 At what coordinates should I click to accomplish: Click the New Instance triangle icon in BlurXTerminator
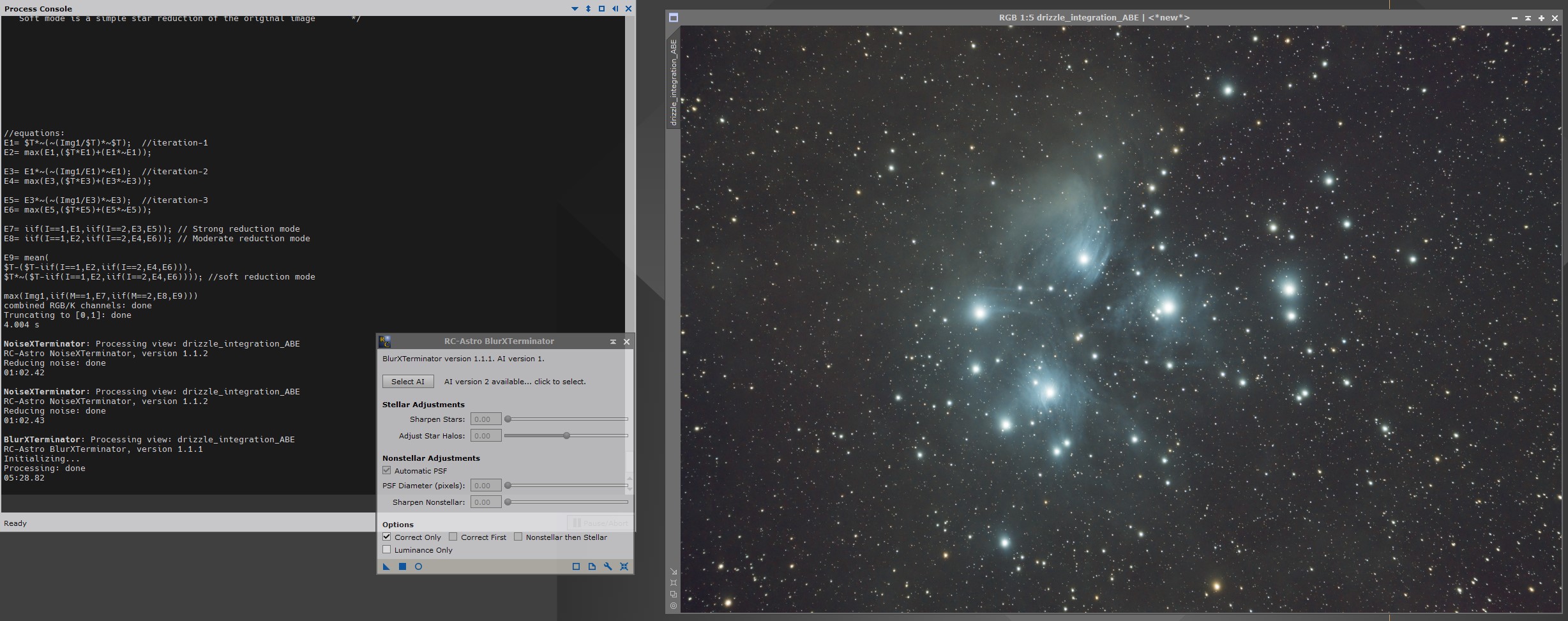386,566
